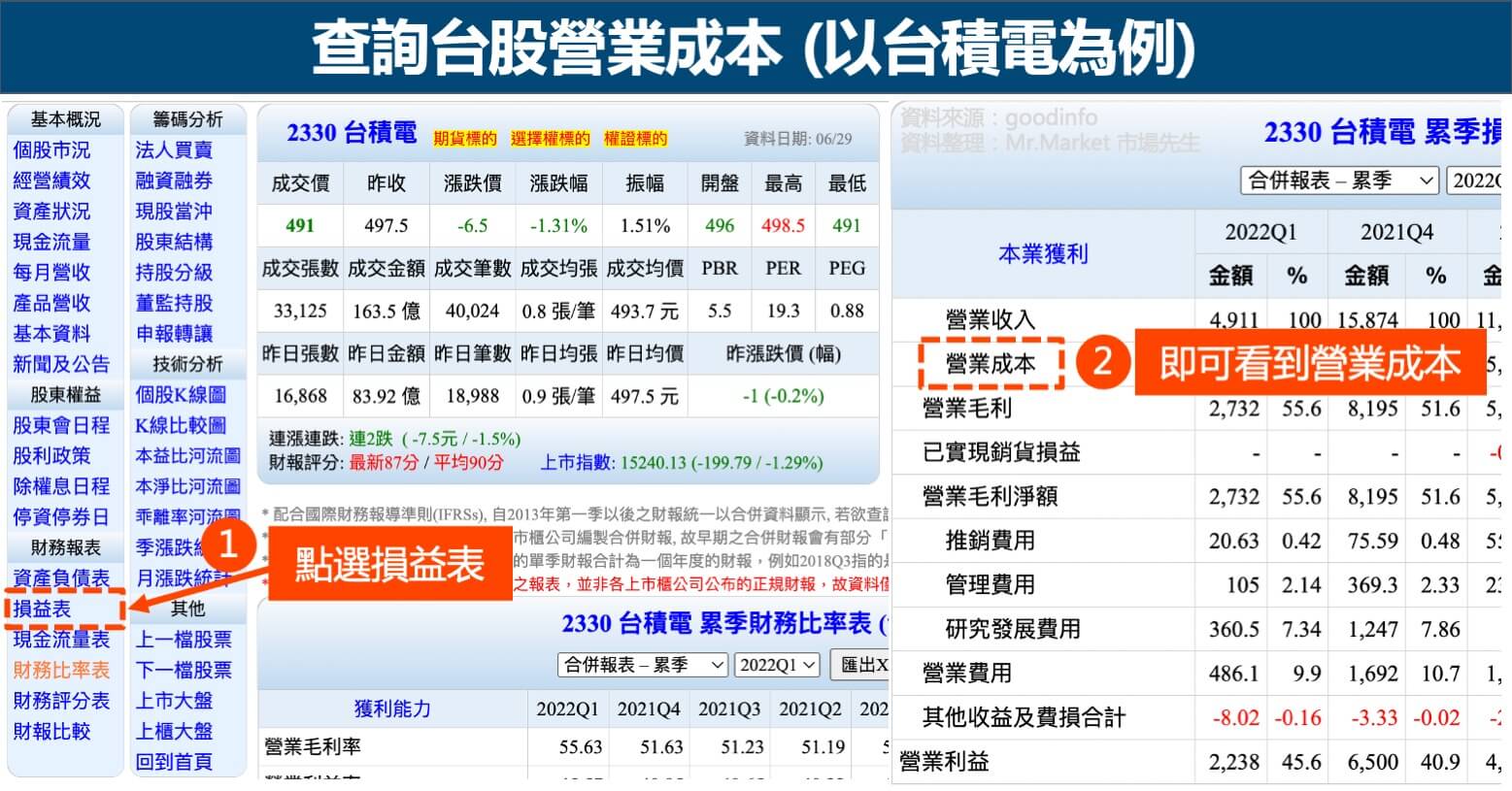Image resolution: width=1512 pixels, height=791 pixels.
Task: Open 現股當沖 link
Action: click(x=174, y=212)
